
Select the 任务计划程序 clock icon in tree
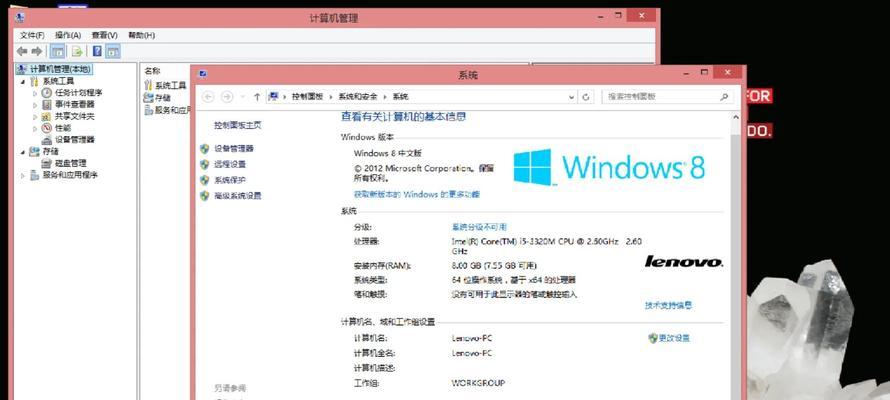[47, 92]
